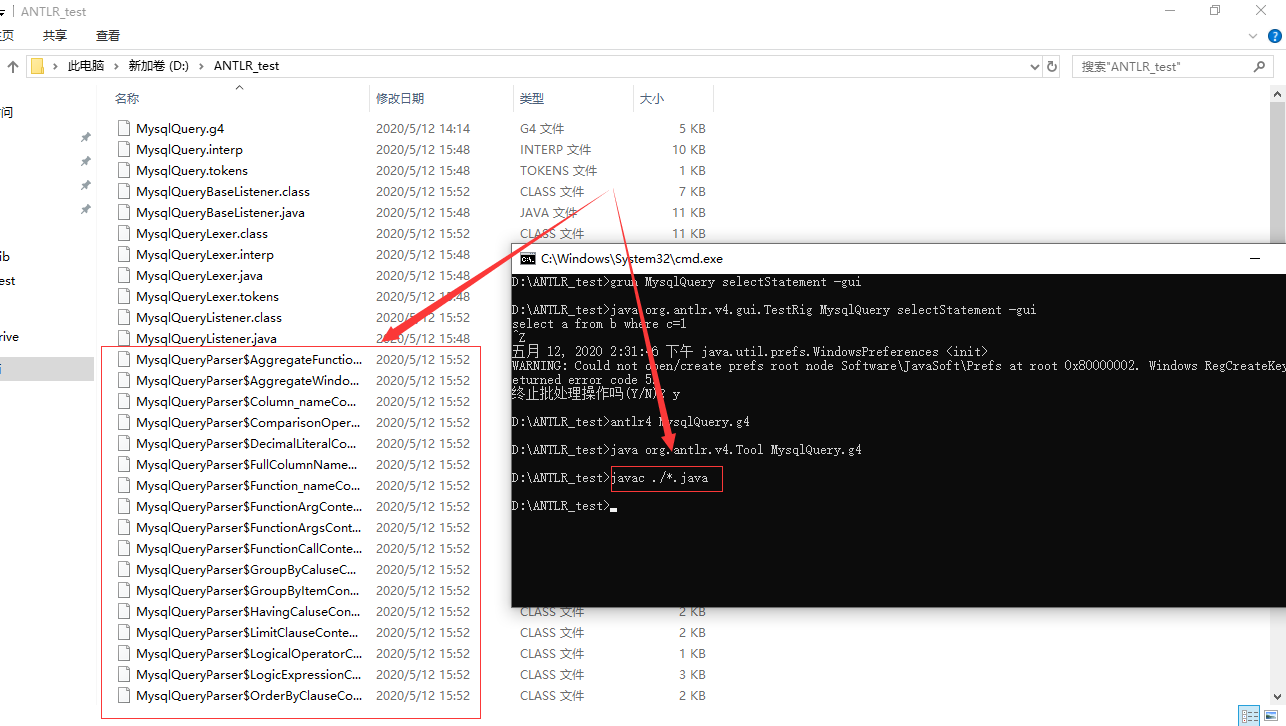
Task: Expand the address bar history dropdown
Action: 1035,66
